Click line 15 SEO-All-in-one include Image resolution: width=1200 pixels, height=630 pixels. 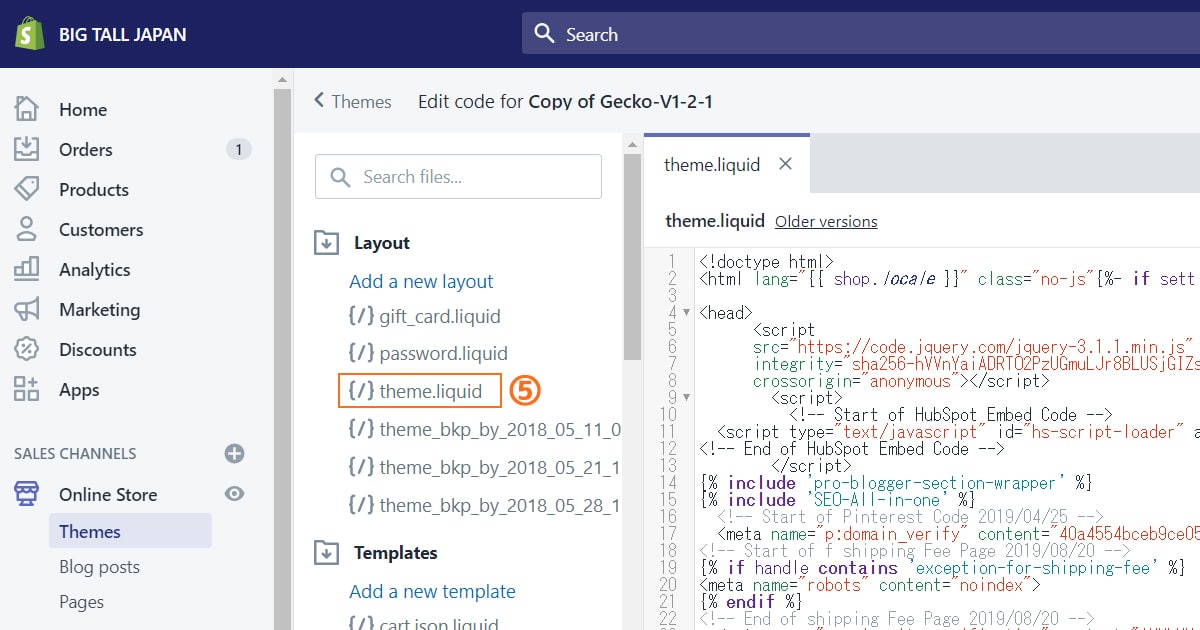[837, 500]
